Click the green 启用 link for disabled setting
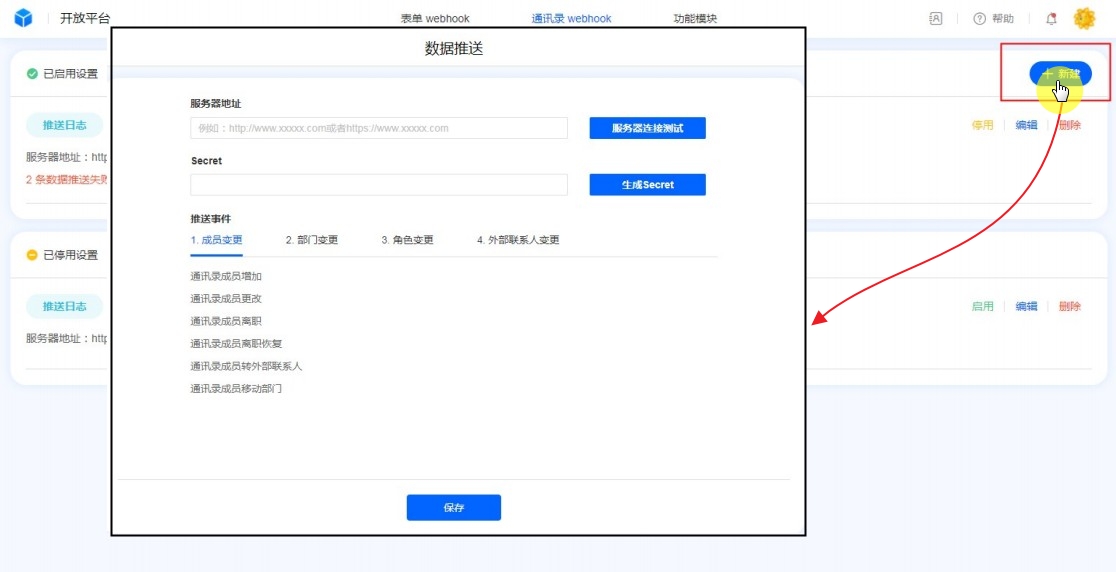Viewport: 1116px width, 572px height. (x=982, y=306)
